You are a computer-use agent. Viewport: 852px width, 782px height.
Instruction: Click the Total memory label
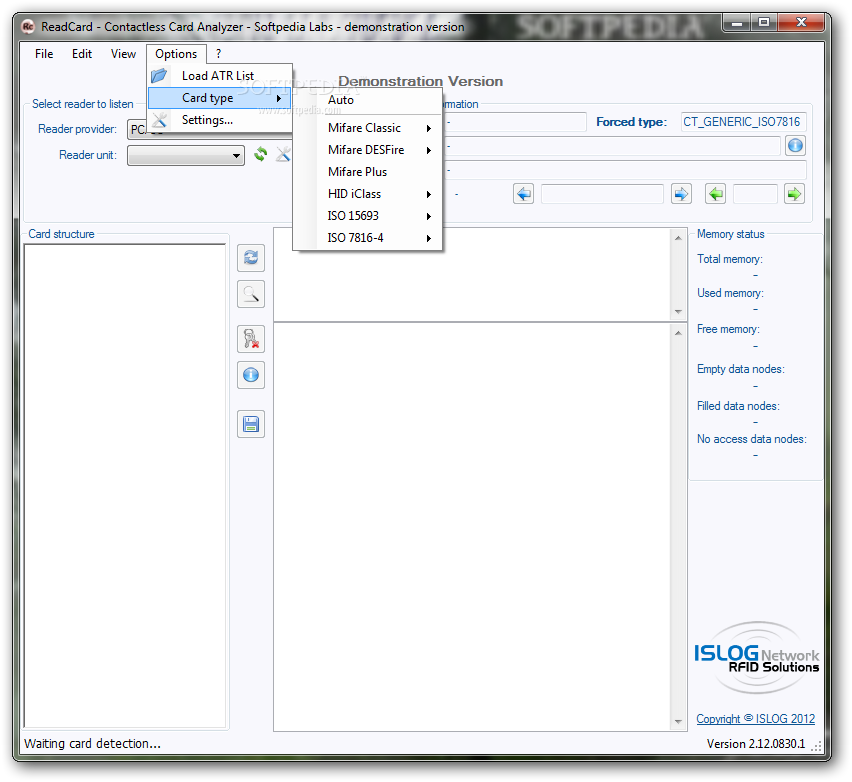730,259
